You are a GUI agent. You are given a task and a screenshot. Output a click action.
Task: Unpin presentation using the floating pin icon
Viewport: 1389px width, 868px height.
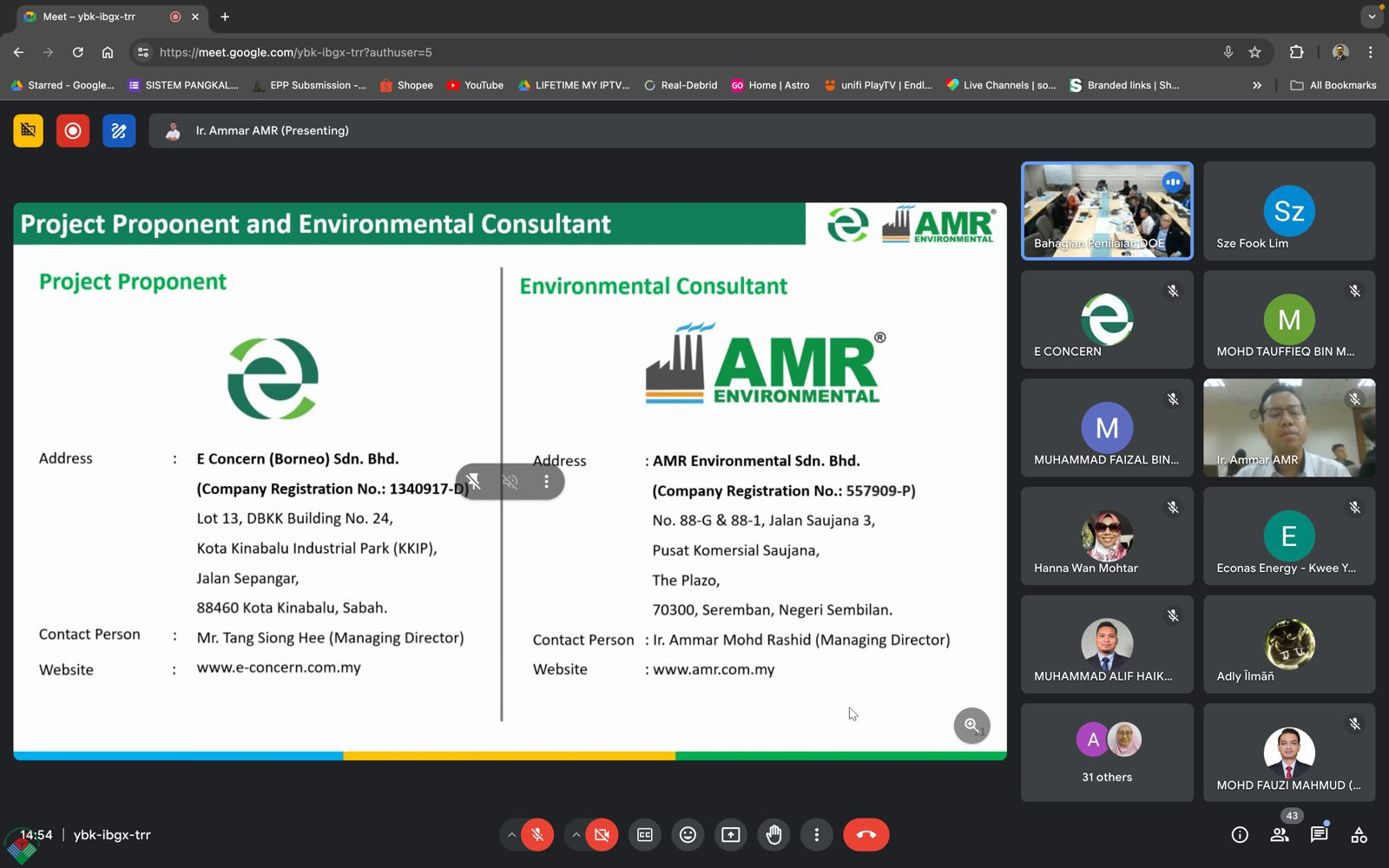[x=474, y=481]
